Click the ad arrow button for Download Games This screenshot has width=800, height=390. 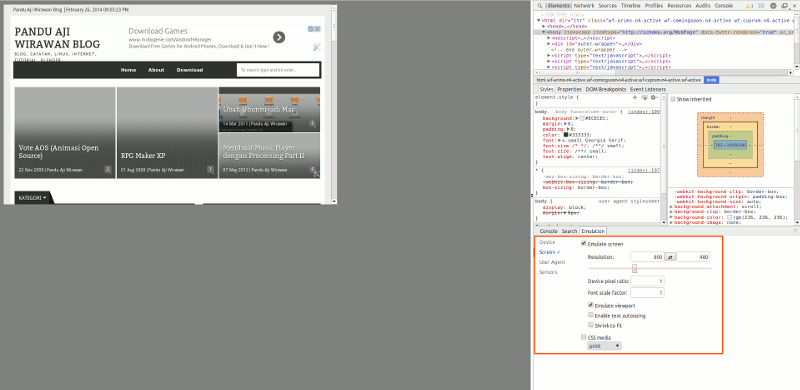coord(279,37)
